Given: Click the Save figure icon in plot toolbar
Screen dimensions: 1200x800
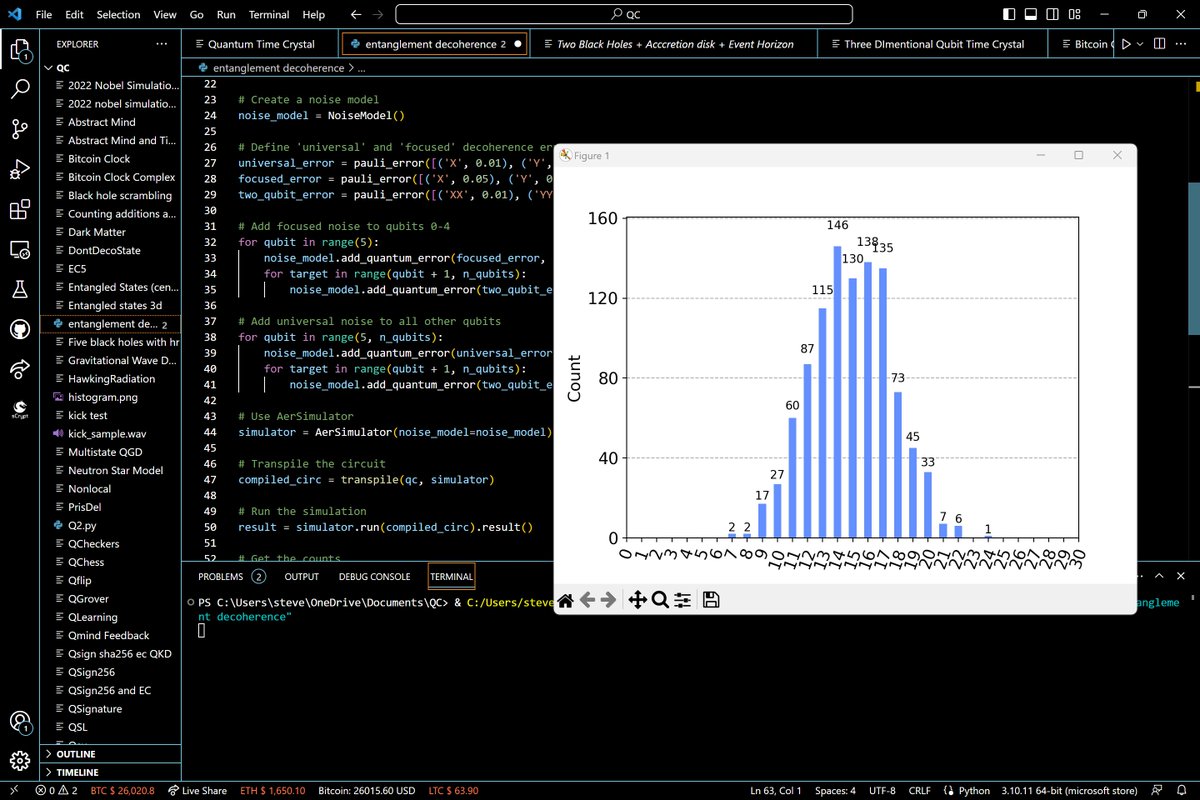Looking at the screenshot, I should pos(711,600).
